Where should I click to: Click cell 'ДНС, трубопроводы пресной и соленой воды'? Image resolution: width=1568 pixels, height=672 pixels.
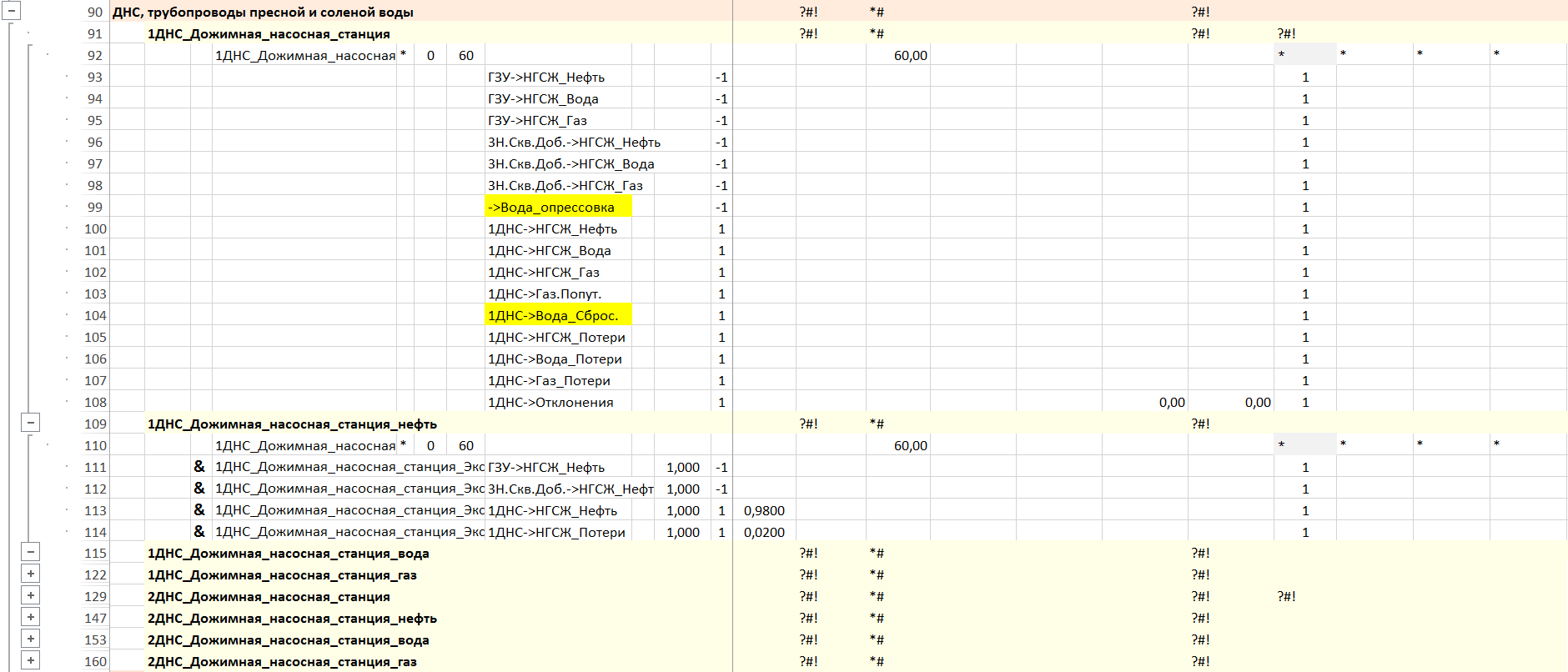coord(263,12)
